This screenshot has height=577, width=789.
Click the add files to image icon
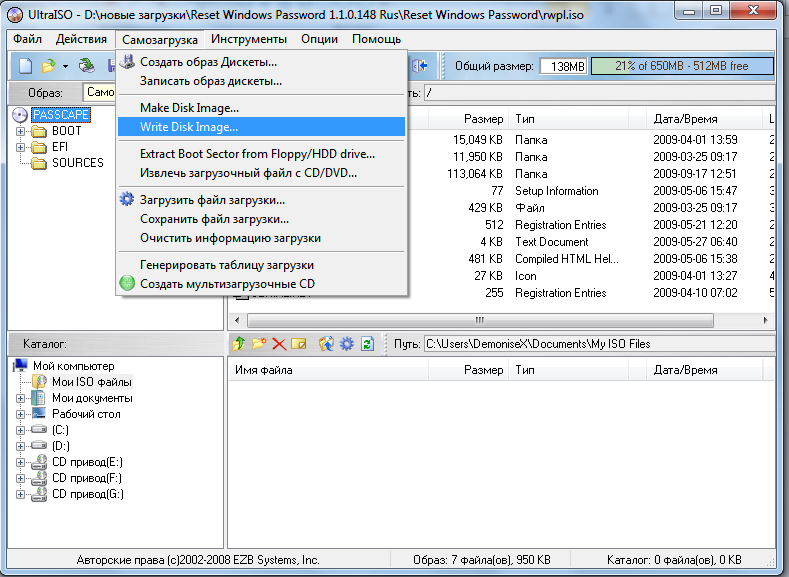327,344
